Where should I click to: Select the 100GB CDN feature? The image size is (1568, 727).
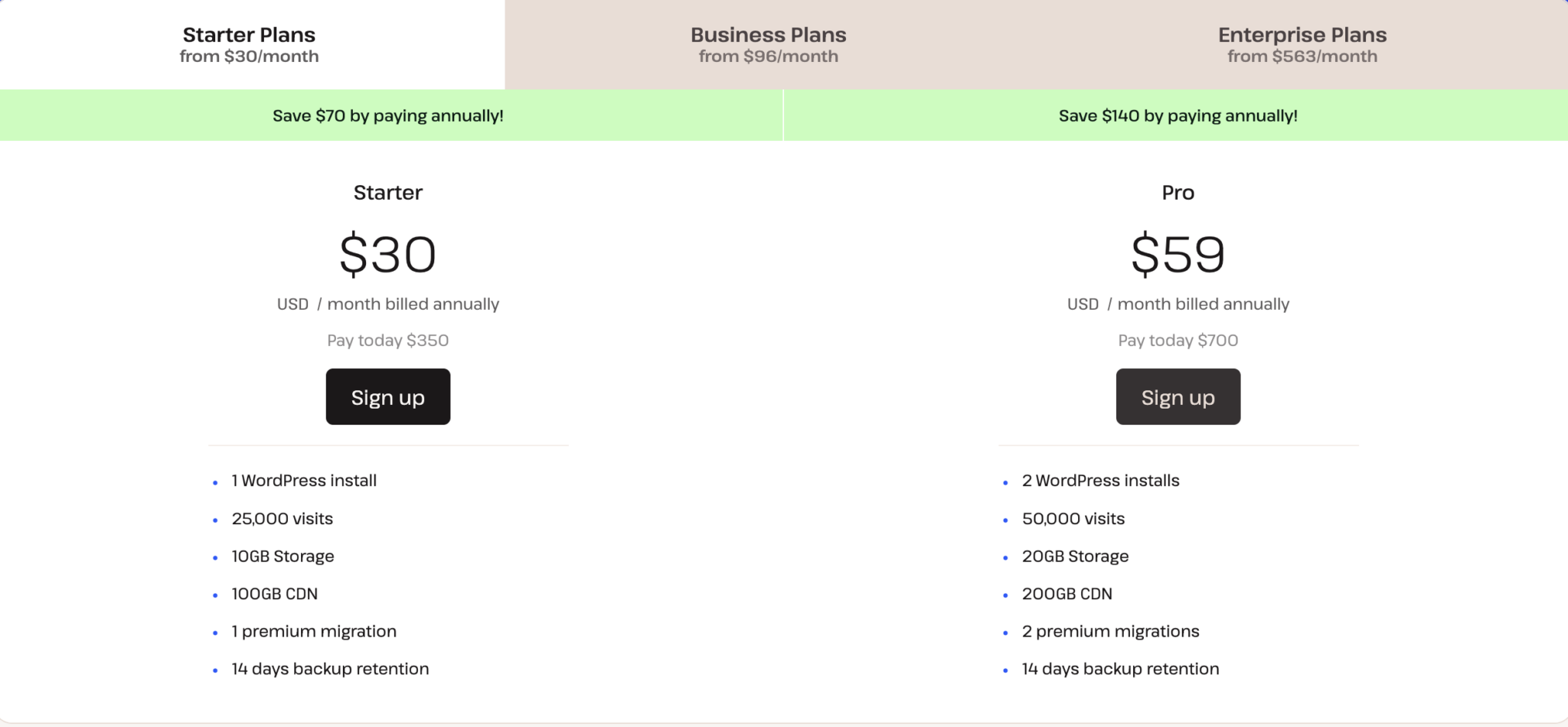pos(274,593)
